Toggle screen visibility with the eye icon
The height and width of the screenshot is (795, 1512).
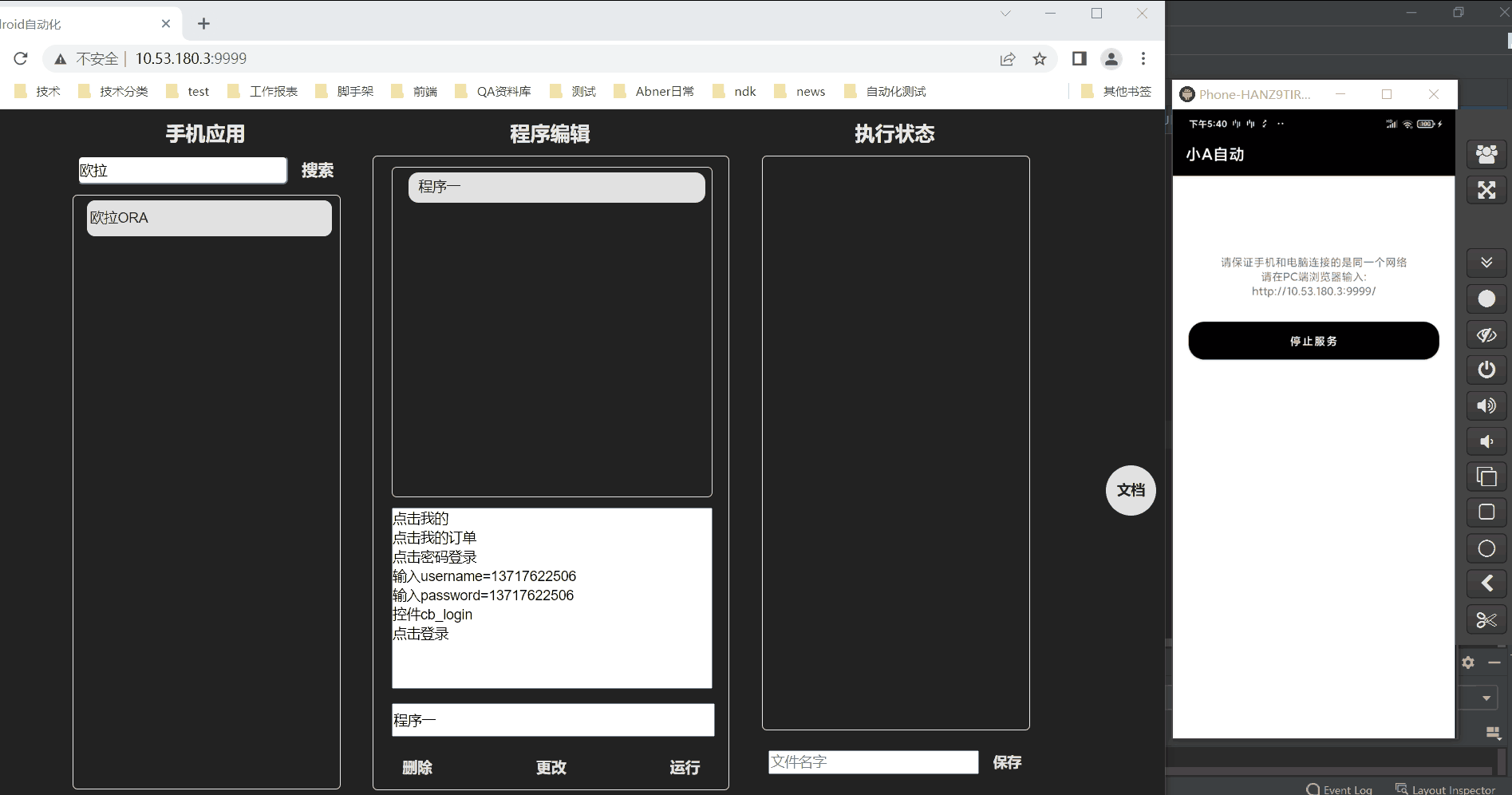pyautogui.click(x=1486, y=334)
